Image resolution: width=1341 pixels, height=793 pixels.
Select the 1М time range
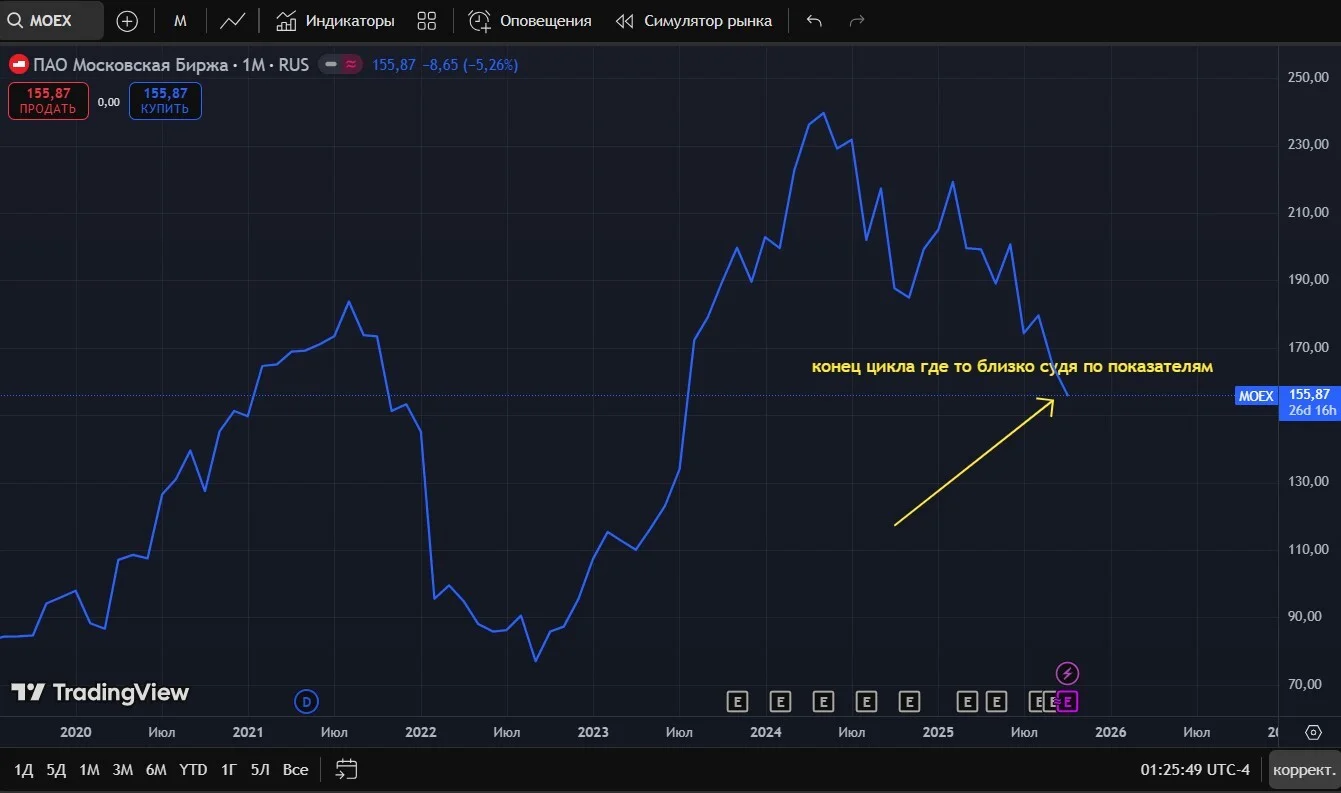coord(89,770)
